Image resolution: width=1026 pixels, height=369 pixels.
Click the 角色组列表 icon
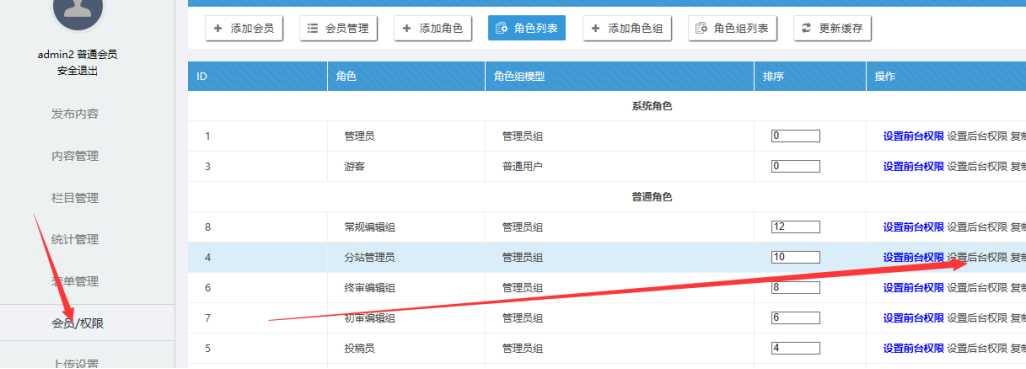tap(701, 29)
